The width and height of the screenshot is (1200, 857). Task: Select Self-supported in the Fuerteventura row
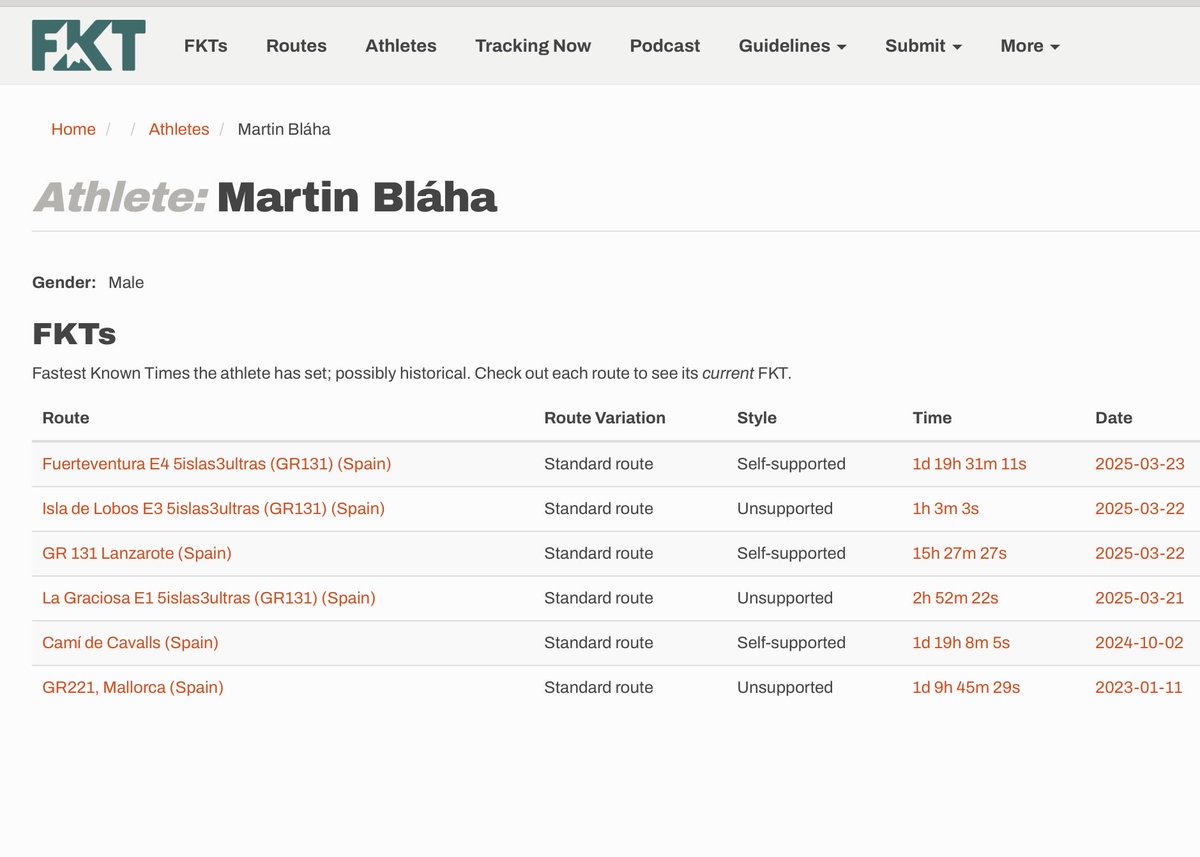(791, 464)
